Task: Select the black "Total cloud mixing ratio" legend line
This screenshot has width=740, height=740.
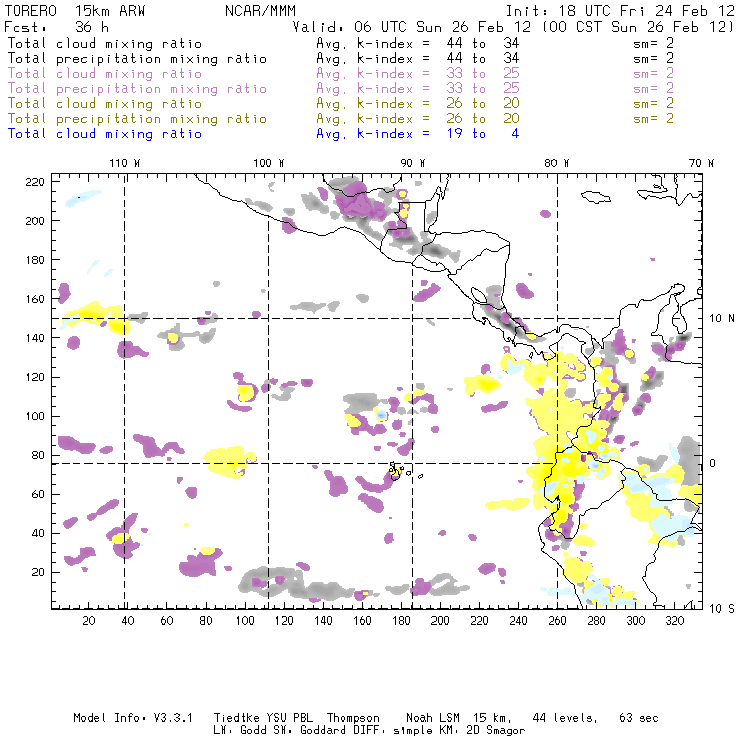Action: pos(105,44)
